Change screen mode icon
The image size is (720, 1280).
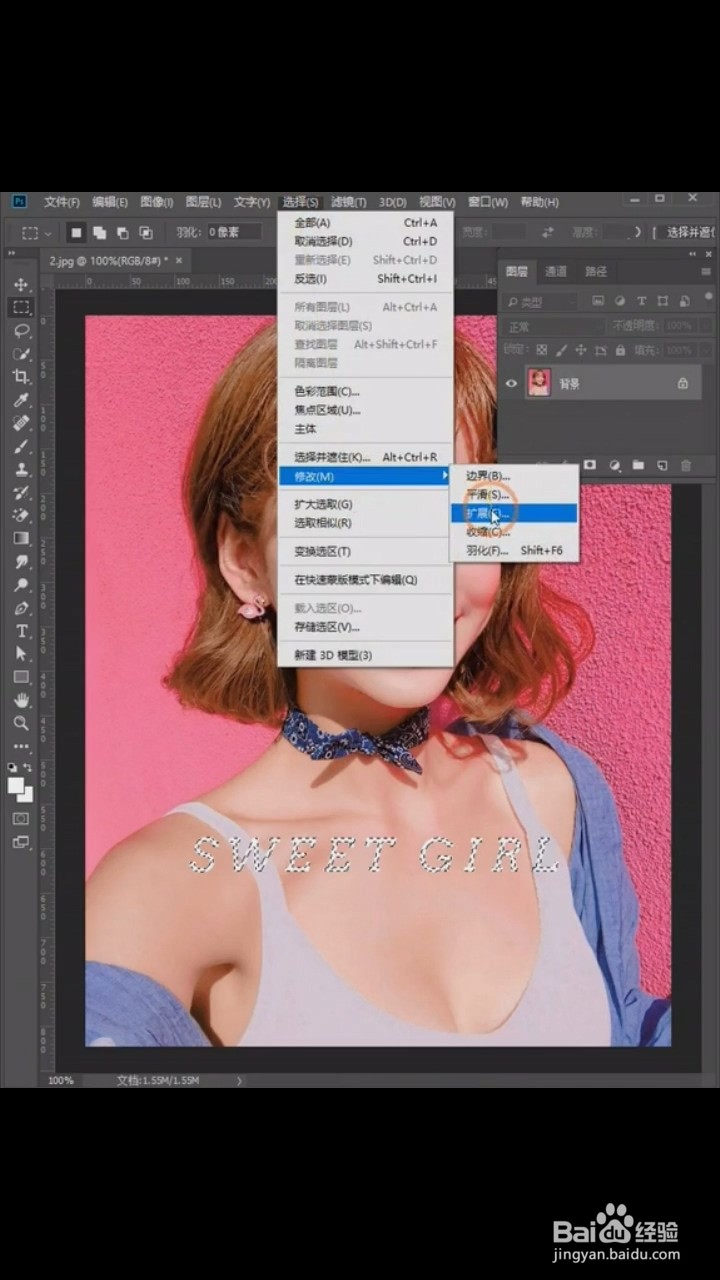pyautogui.click(x=21, y=842)
